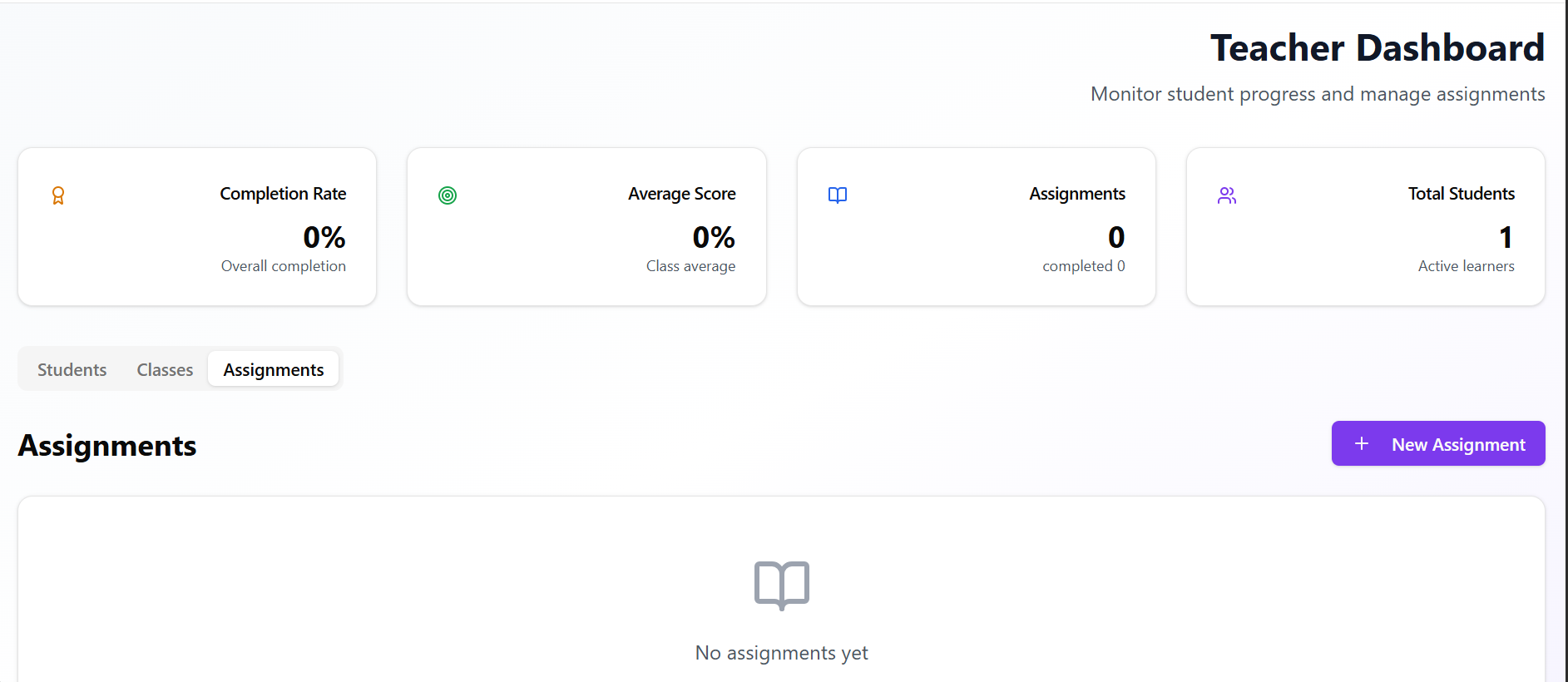This screenshot has width=1568, height=682.
Task: Select the Assignments tab
Action: [274, 370]
